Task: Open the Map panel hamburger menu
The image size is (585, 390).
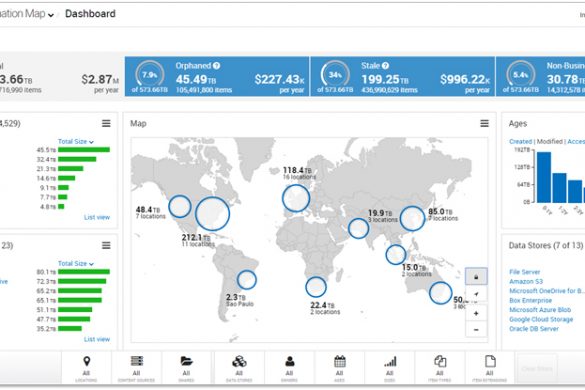Action: coord(484,123)
